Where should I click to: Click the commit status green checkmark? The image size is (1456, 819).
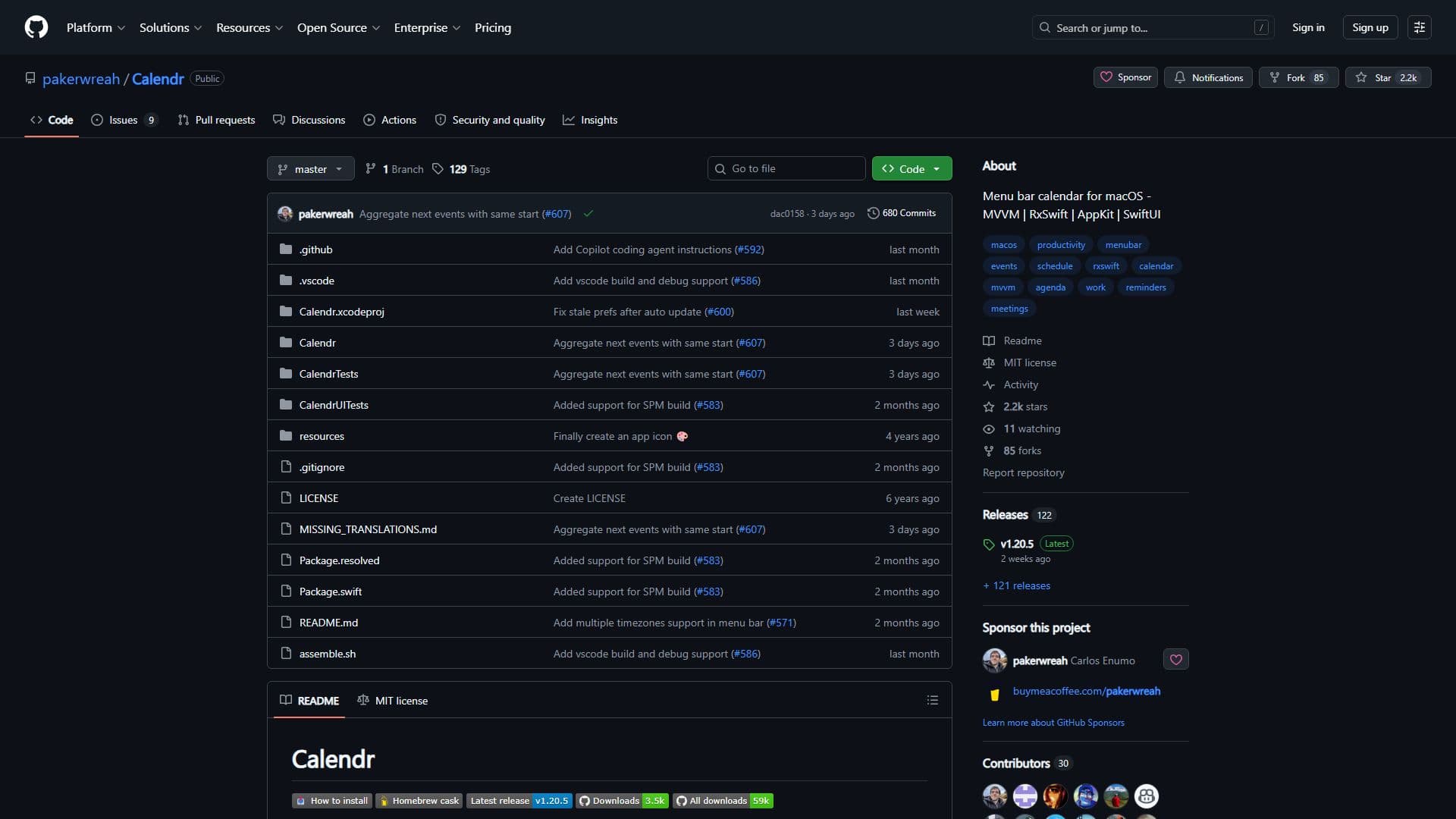pyautogui.click(x=588, y=214)
